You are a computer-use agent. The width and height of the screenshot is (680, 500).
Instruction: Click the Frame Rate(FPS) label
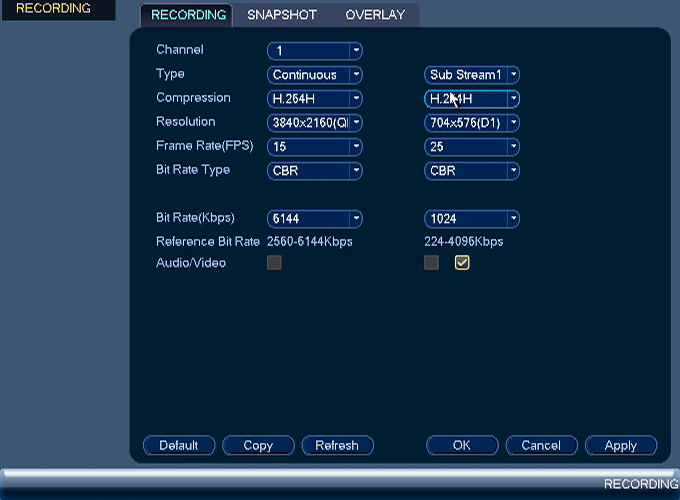(205, 146)
